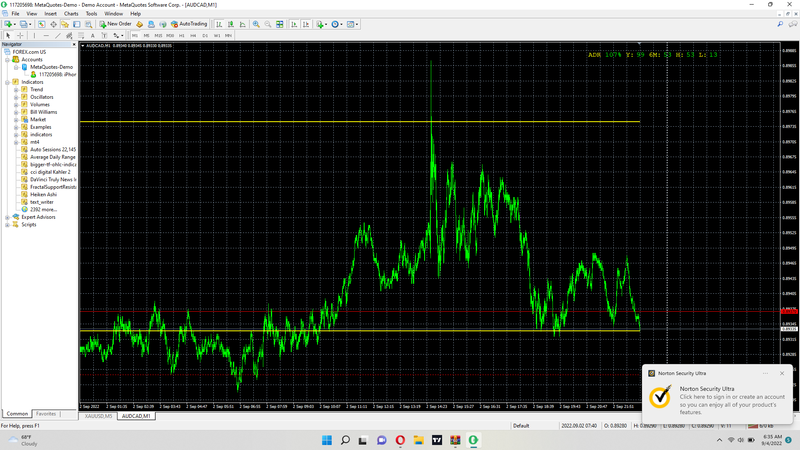Click the zoom in magnifier icon
The height and width of the screenshot is (450, 800).
pyautogui.click(x=256, y=24)
